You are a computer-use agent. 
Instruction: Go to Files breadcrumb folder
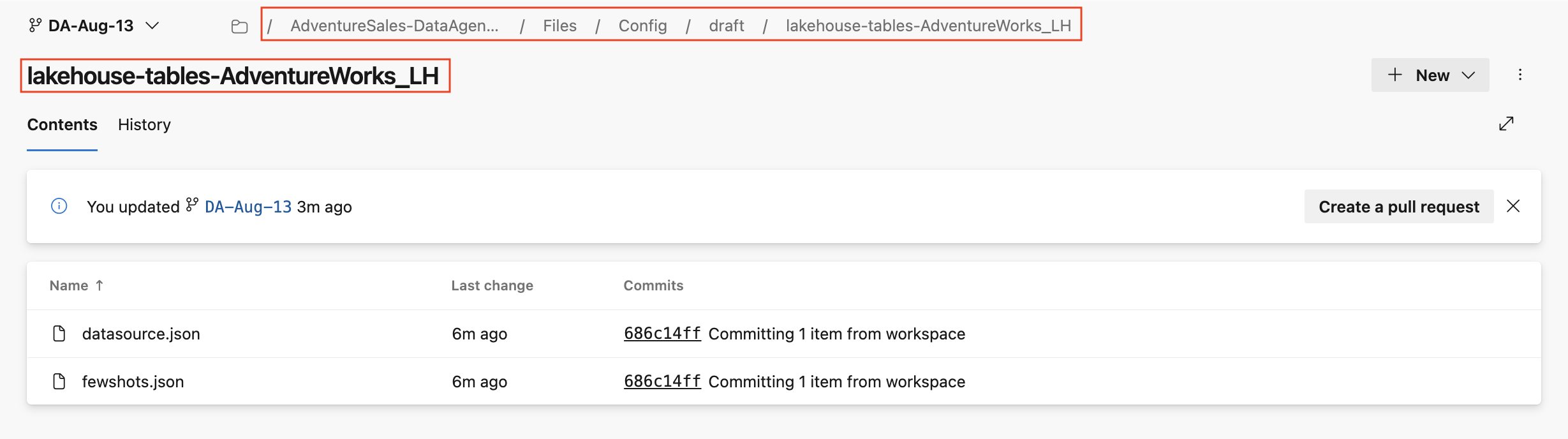click(559, 26)
